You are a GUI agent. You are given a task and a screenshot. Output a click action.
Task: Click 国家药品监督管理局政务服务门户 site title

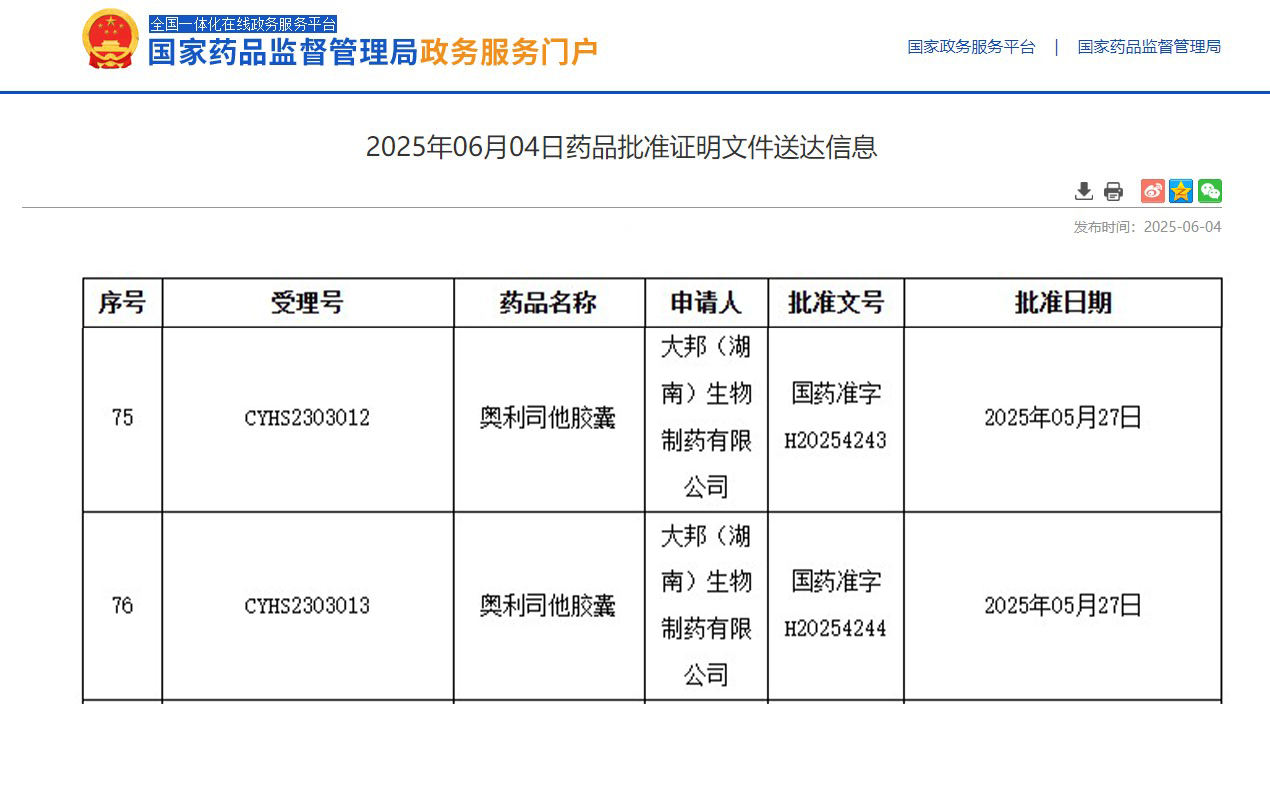pyautogui.click(x=373, y=52)
